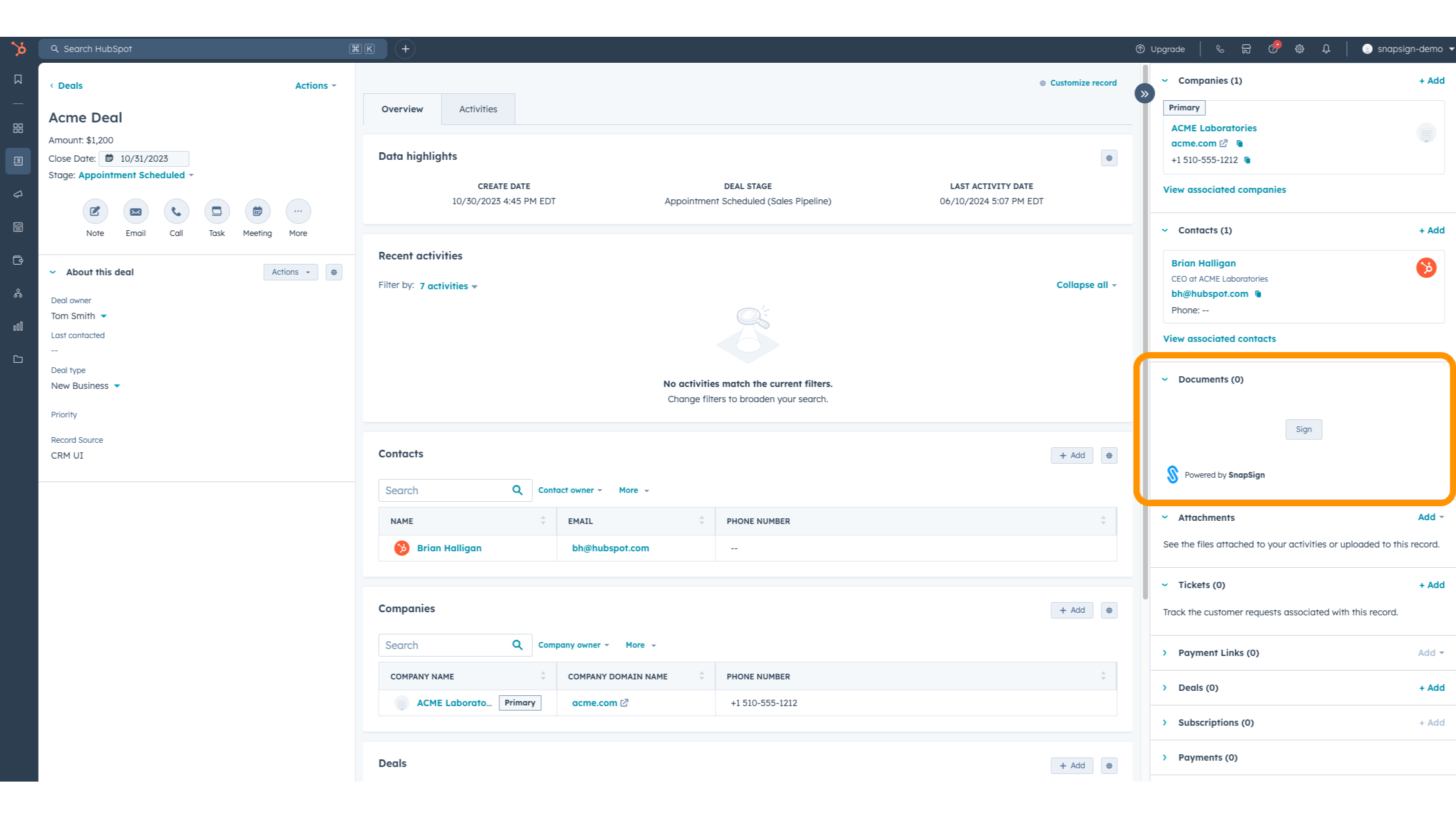This screenshot has height=819, width=1456.
Task: Open ACME Laboratories in the right sidebar
Action: click(x=1213, y=128)
